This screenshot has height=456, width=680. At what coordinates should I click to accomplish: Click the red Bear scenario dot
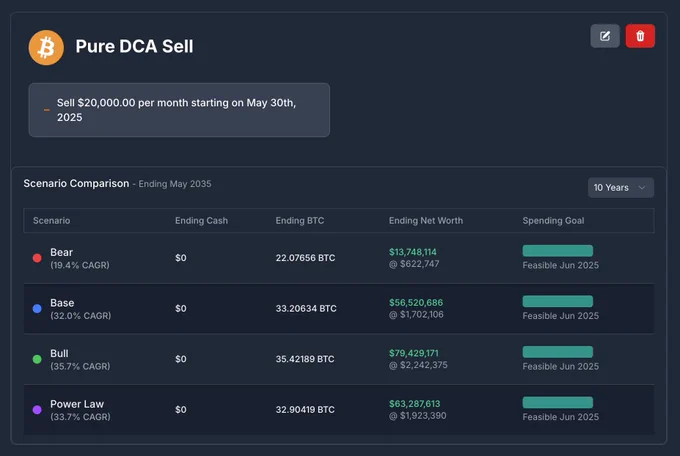[37, 258]
